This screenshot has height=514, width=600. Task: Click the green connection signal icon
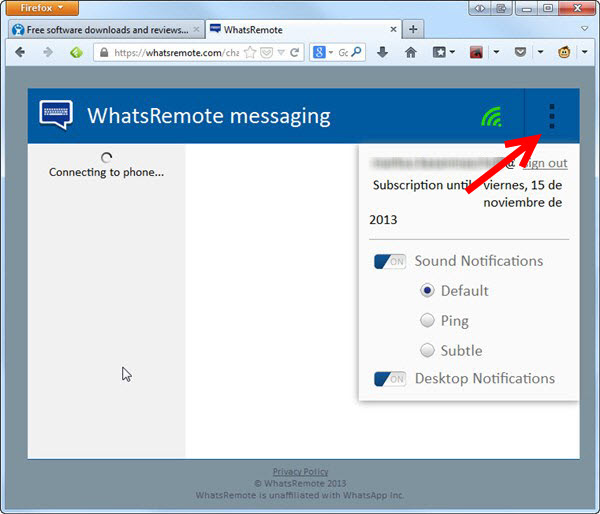490,117
